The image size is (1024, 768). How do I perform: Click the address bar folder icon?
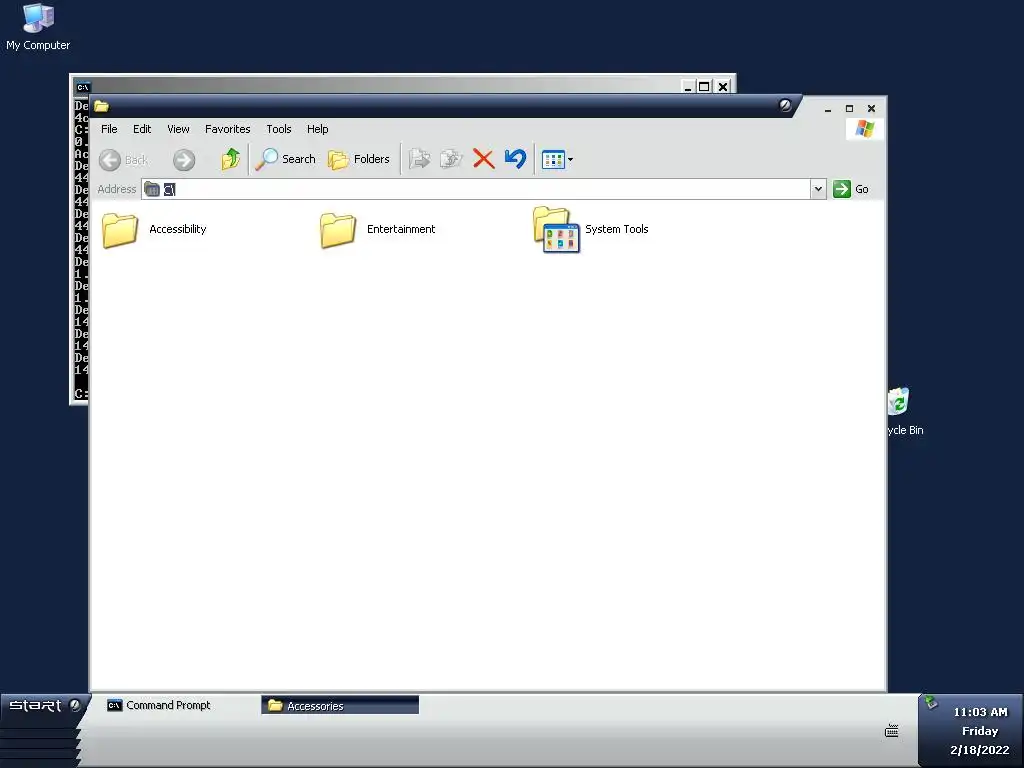[x=152, y=189]
